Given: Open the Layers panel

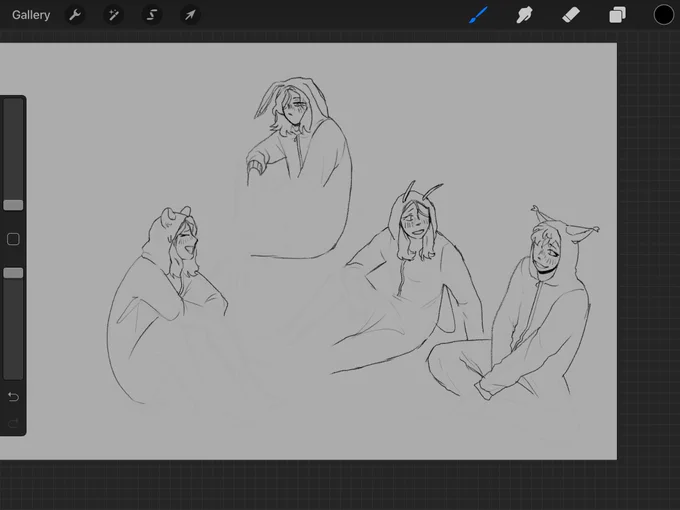Looking at the screenshot, I should tap(617, 15).
